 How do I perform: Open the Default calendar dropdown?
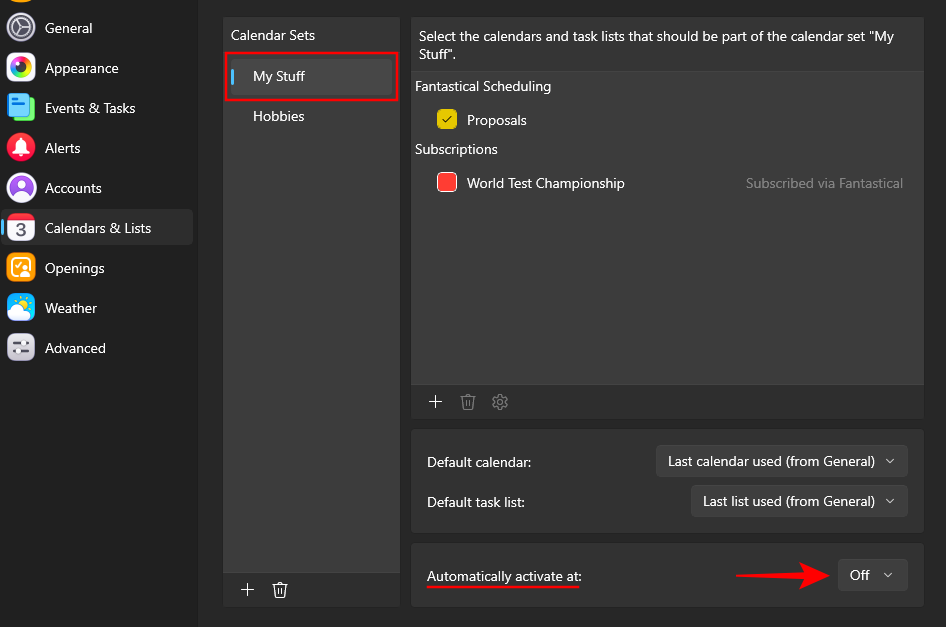point(781,461)
